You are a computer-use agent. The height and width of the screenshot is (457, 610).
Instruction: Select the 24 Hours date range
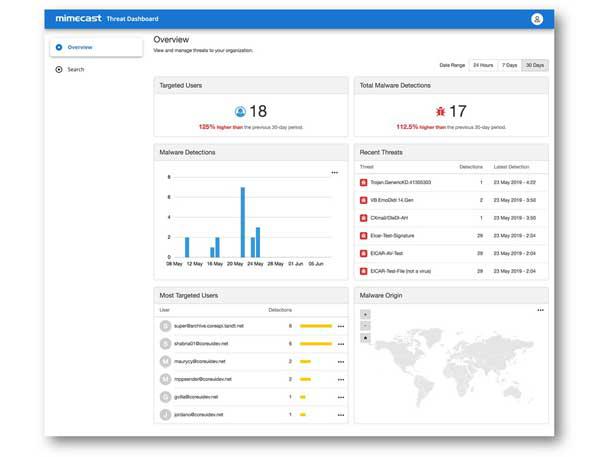[x=483, y=65]
